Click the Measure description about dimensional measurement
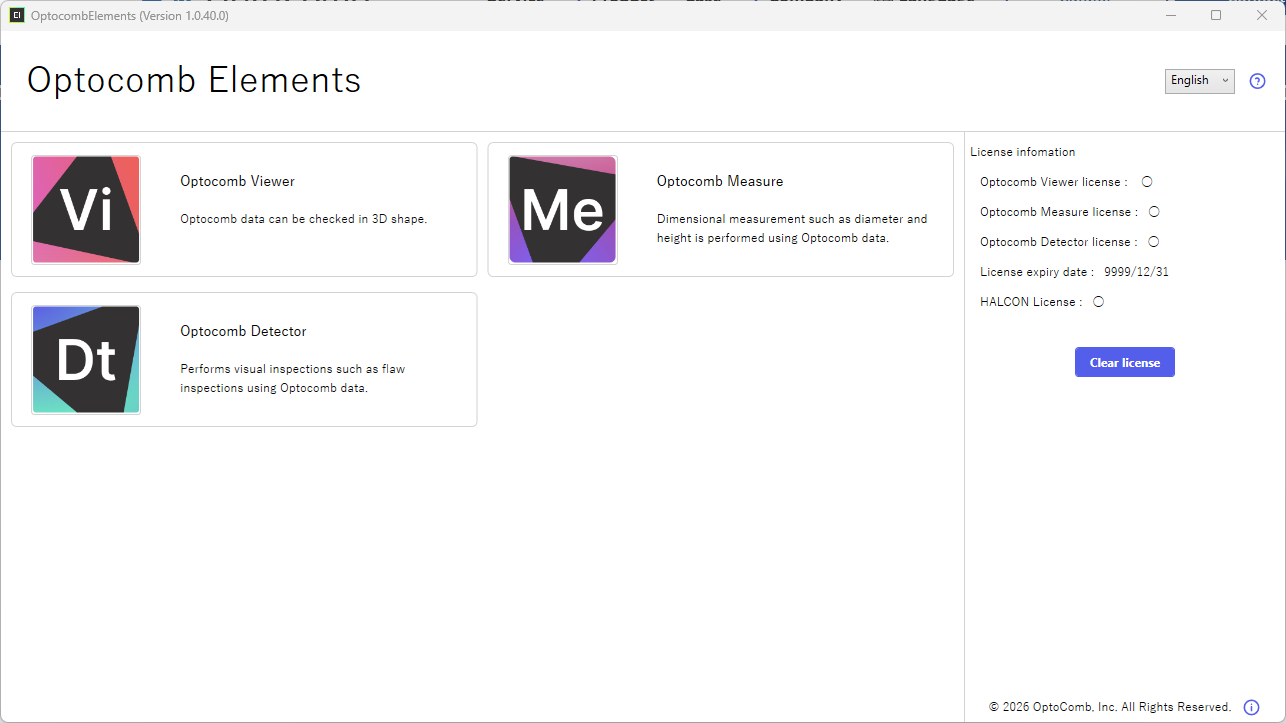1286x723 pixels. click(x=791, y=228)
